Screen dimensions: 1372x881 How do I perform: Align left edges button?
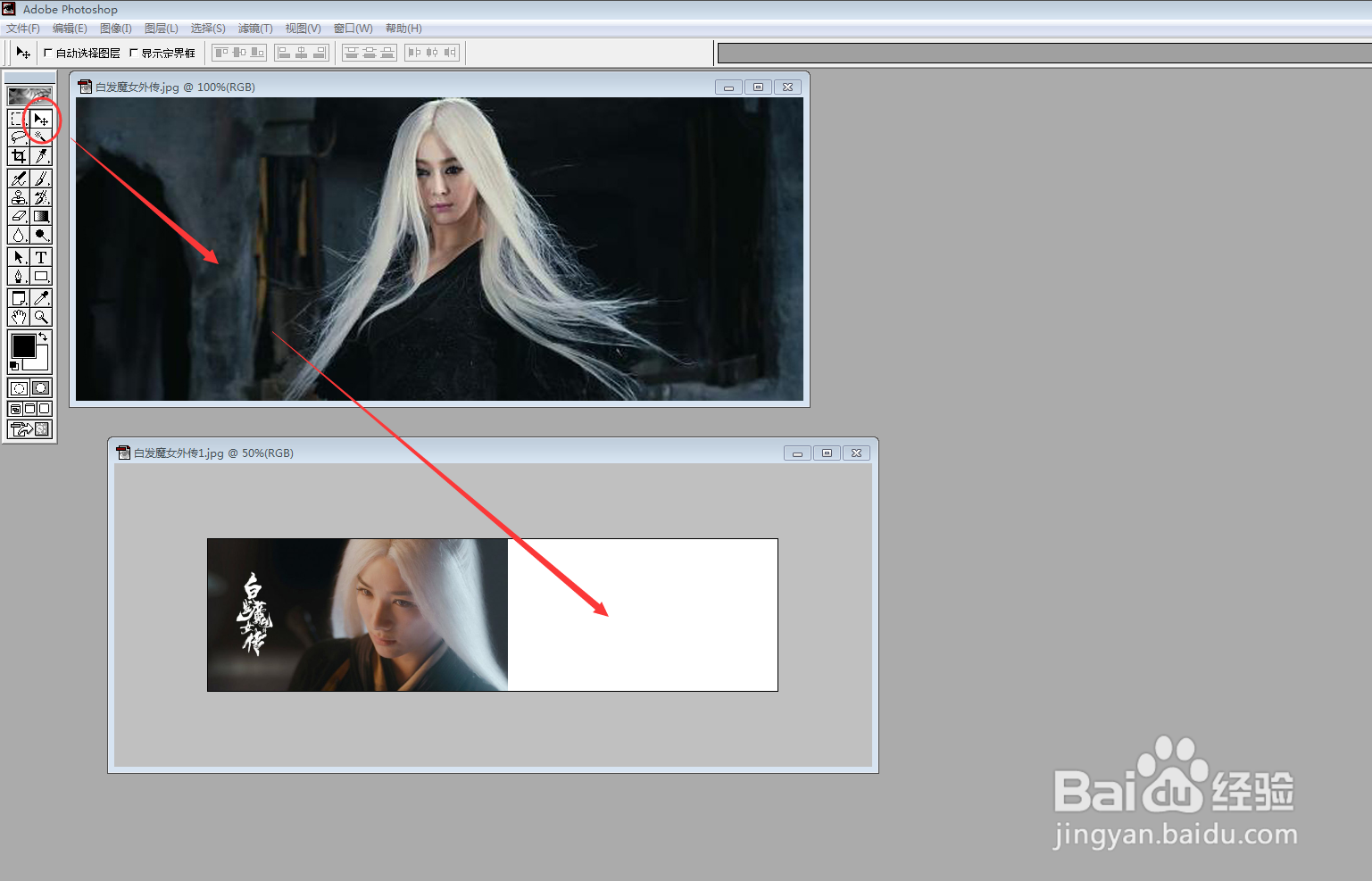pos(284,53)
